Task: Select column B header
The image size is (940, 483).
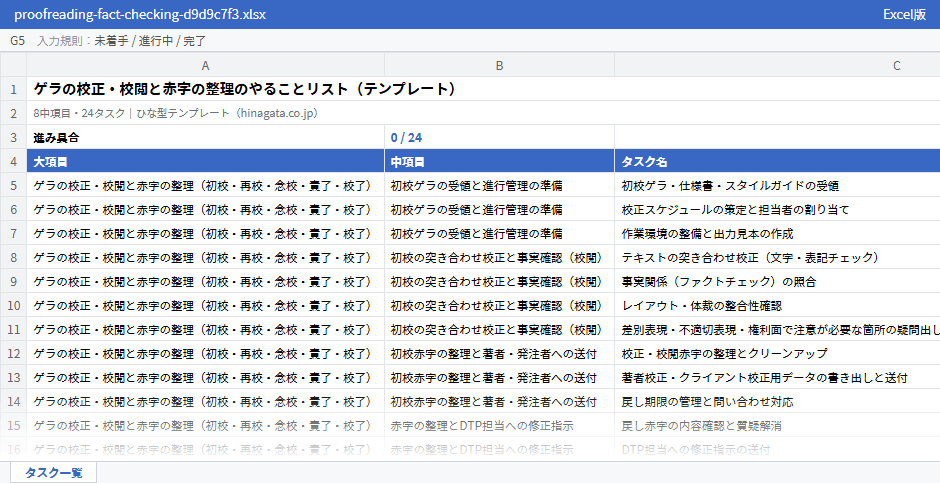Action: (x=499, y=65)
